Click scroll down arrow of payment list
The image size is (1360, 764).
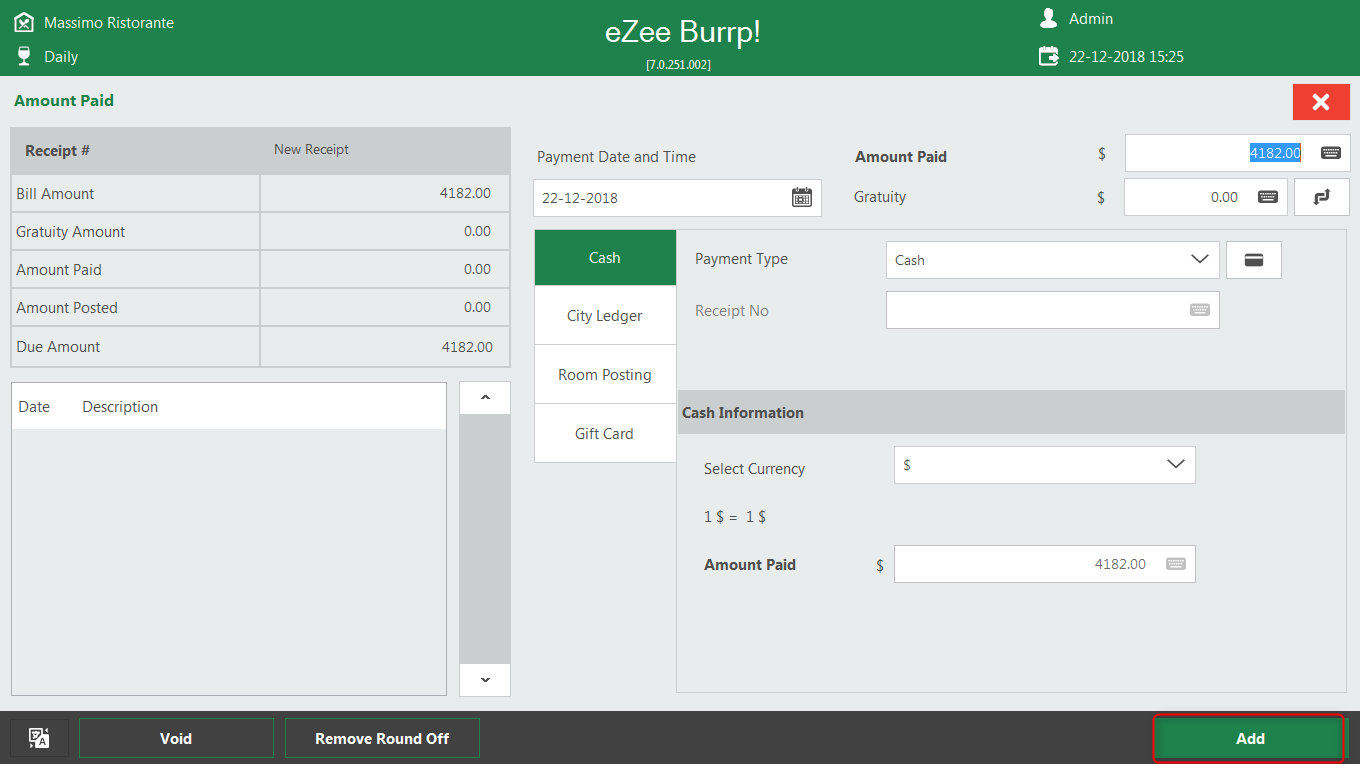click(485, 680)
